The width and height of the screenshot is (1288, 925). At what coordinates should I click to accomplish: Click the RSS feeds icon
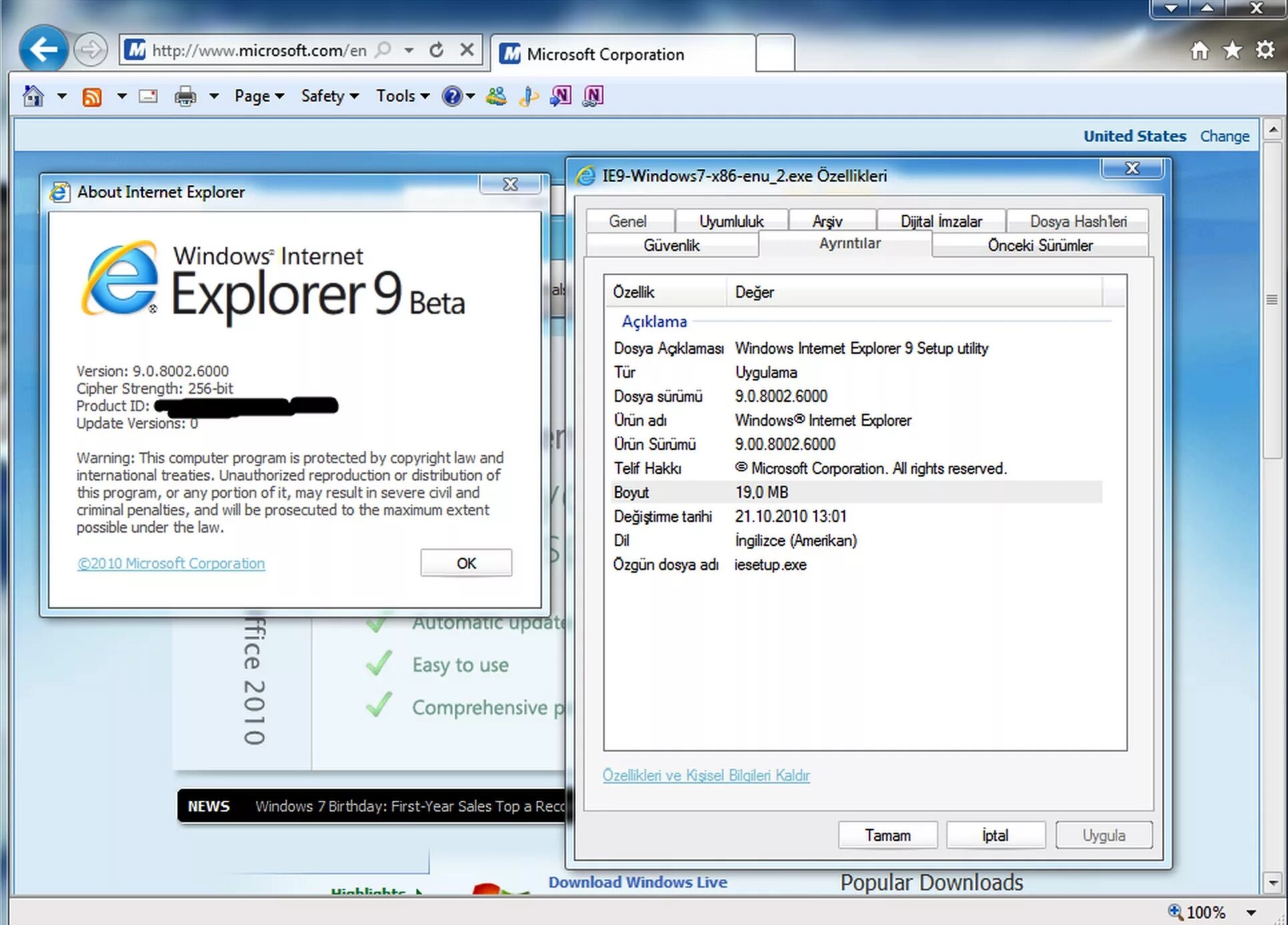[x=92, y=97]
